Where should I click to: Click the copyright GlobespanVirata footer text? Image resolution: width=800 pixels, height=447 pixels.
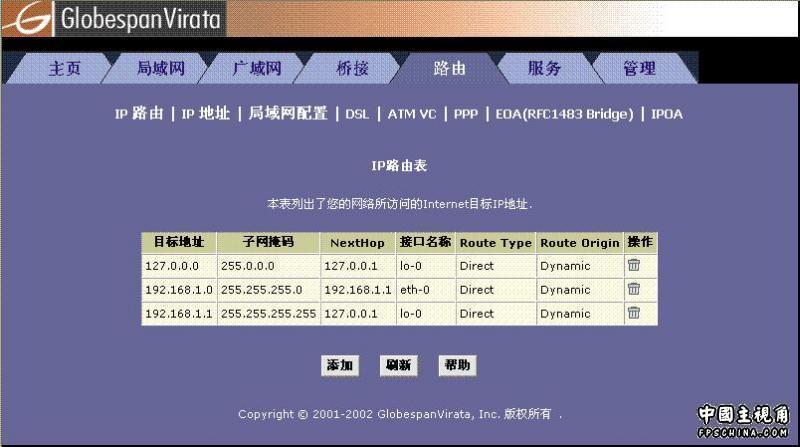(x=400, y=414)
